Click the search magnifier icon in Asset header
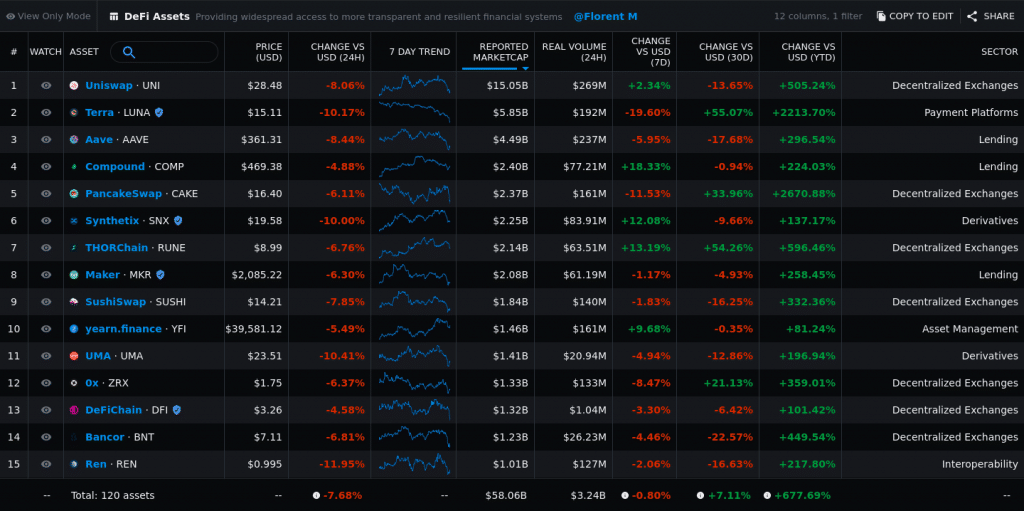The height and width of the screenshot is (511, 1024). 129,52
